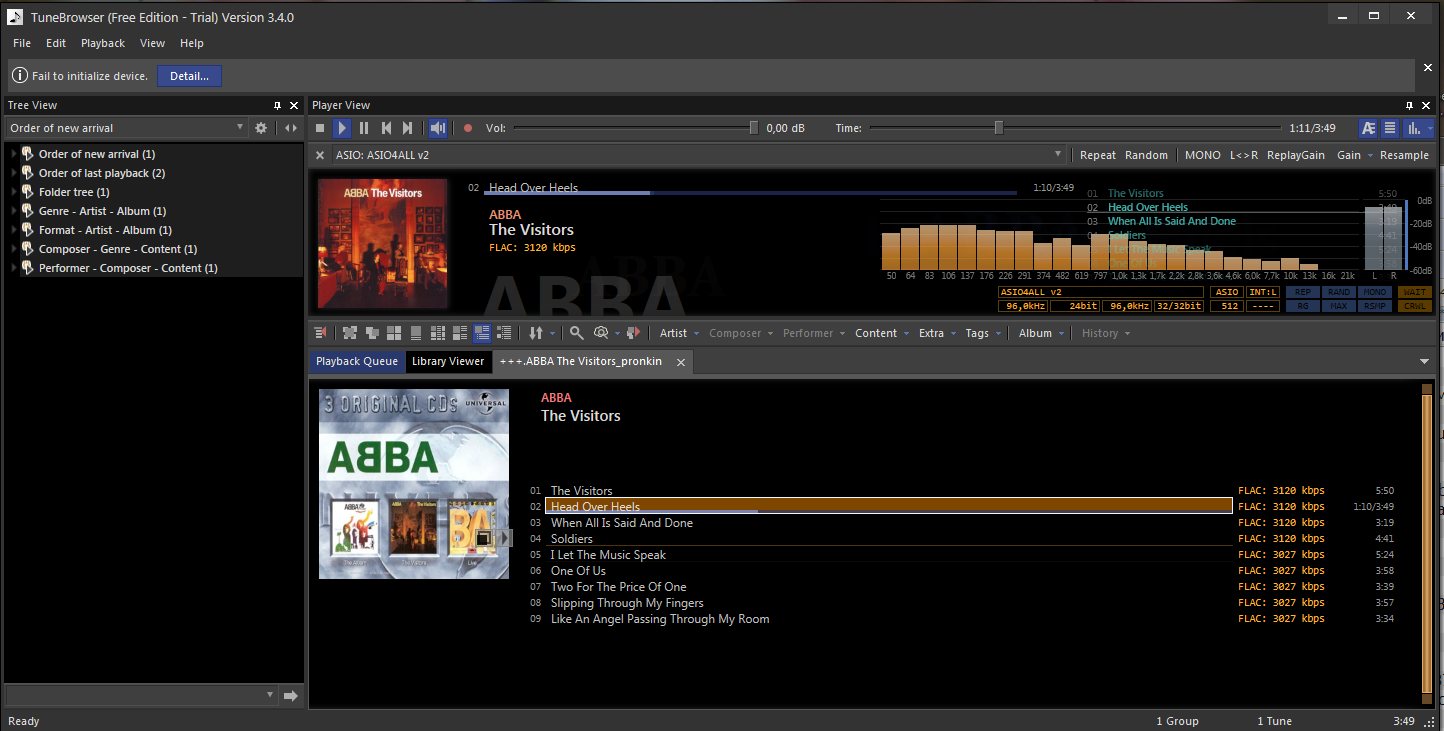Screen dimensions: 1444x731
Task: Open the File menu
Action: [22, 43]
